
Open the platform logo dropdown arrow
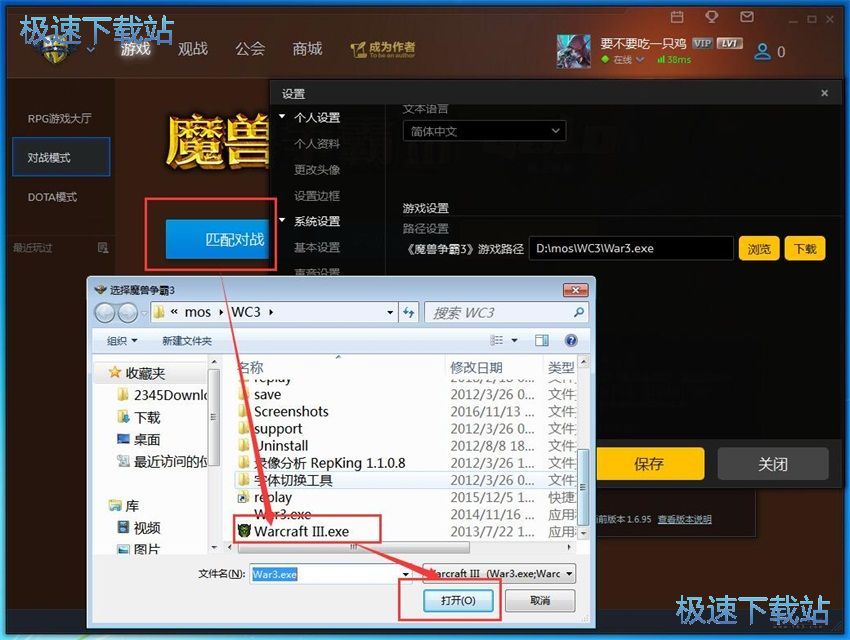[x=92, y=50]
